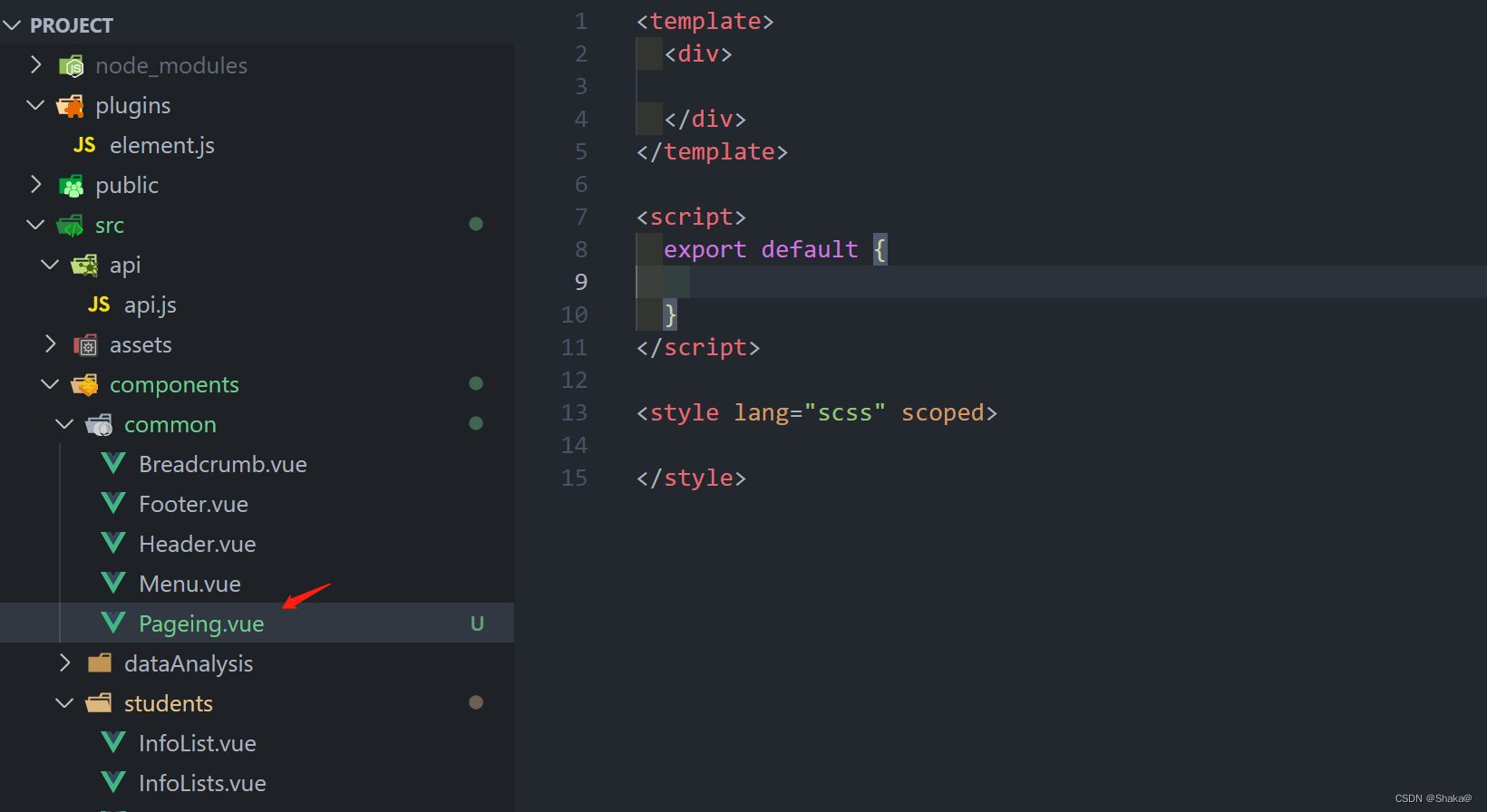
Task: Click line number 13 in the gutter
Action: point(574,412)
